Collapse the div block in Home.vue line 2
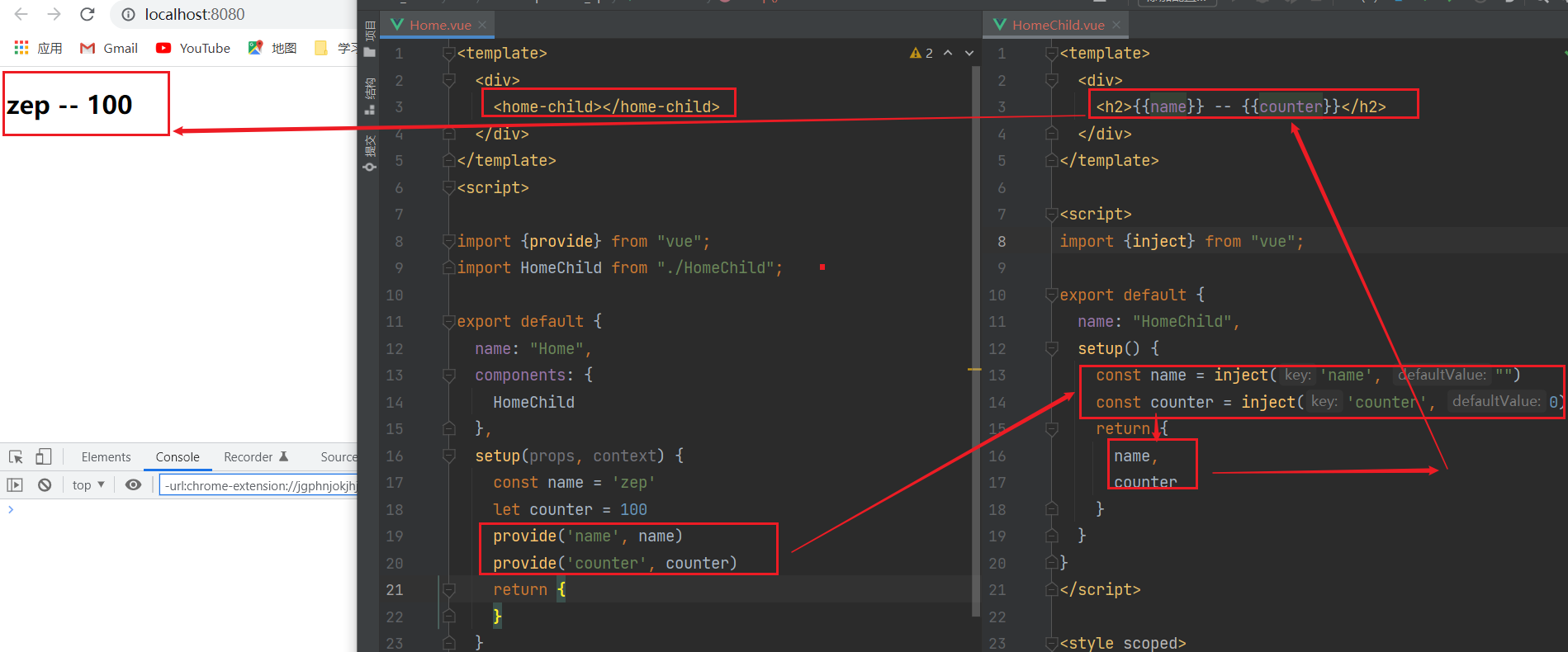Image resolution: width=1568 pixels, height=652 pixels. click(x=449, y=80)
